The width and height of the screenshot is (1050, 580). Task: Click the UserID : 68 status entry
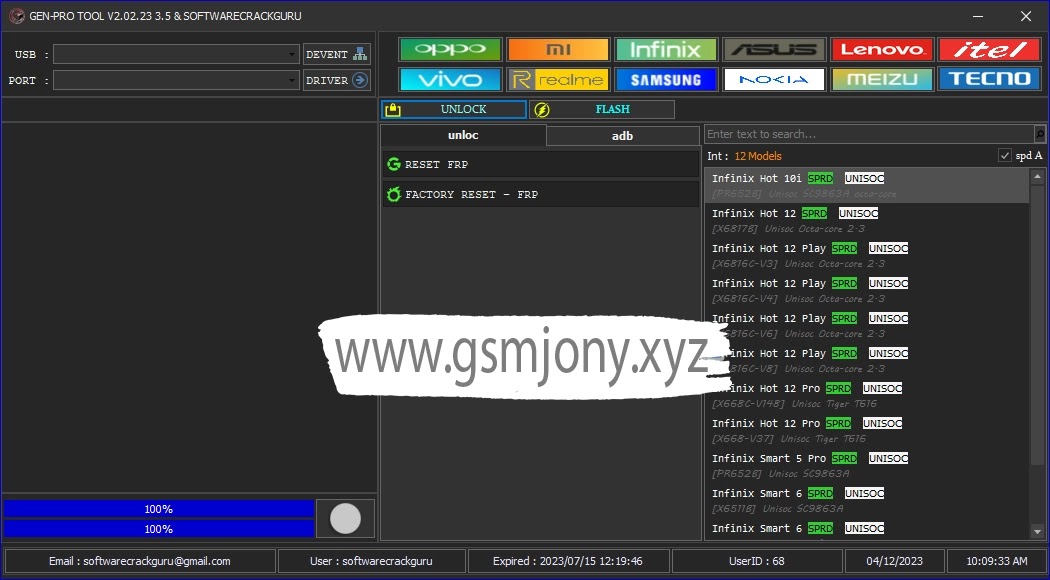757,561
